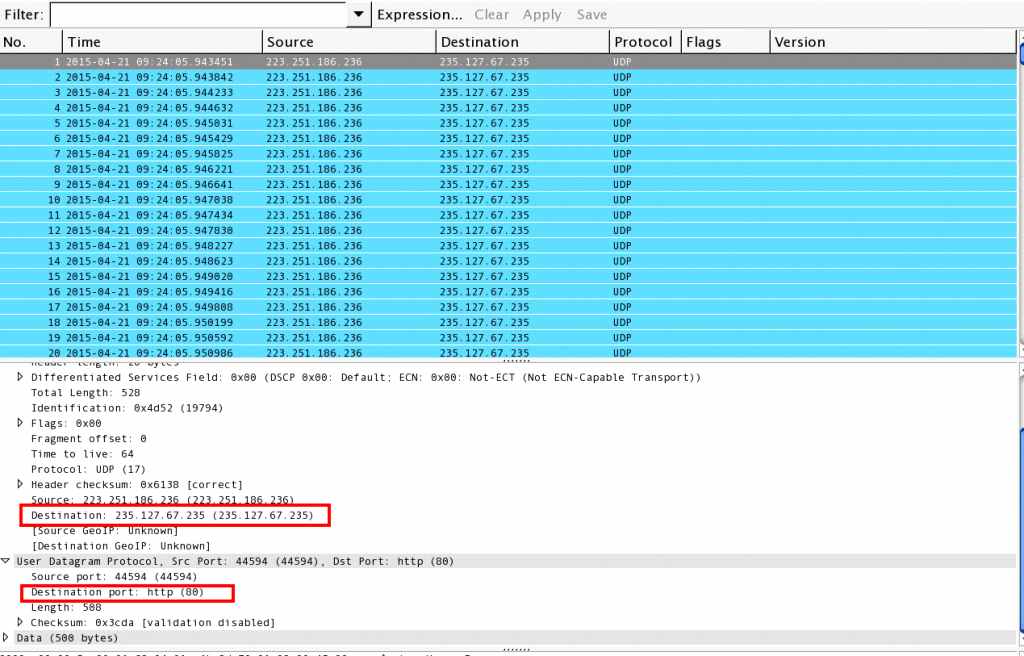1024x656 pixels.
Task: Open the filter history dropdown arrow
Action: pos(359,14)
